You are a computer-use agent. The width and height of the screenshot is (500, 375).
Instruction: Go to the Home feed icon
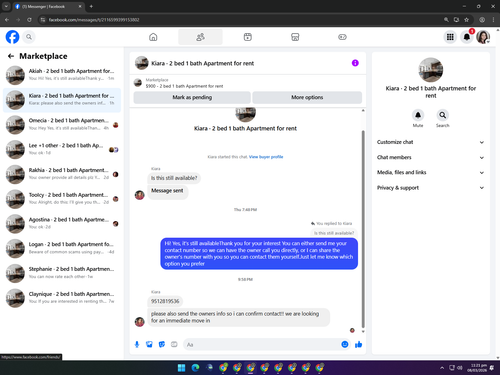[153, 37]
